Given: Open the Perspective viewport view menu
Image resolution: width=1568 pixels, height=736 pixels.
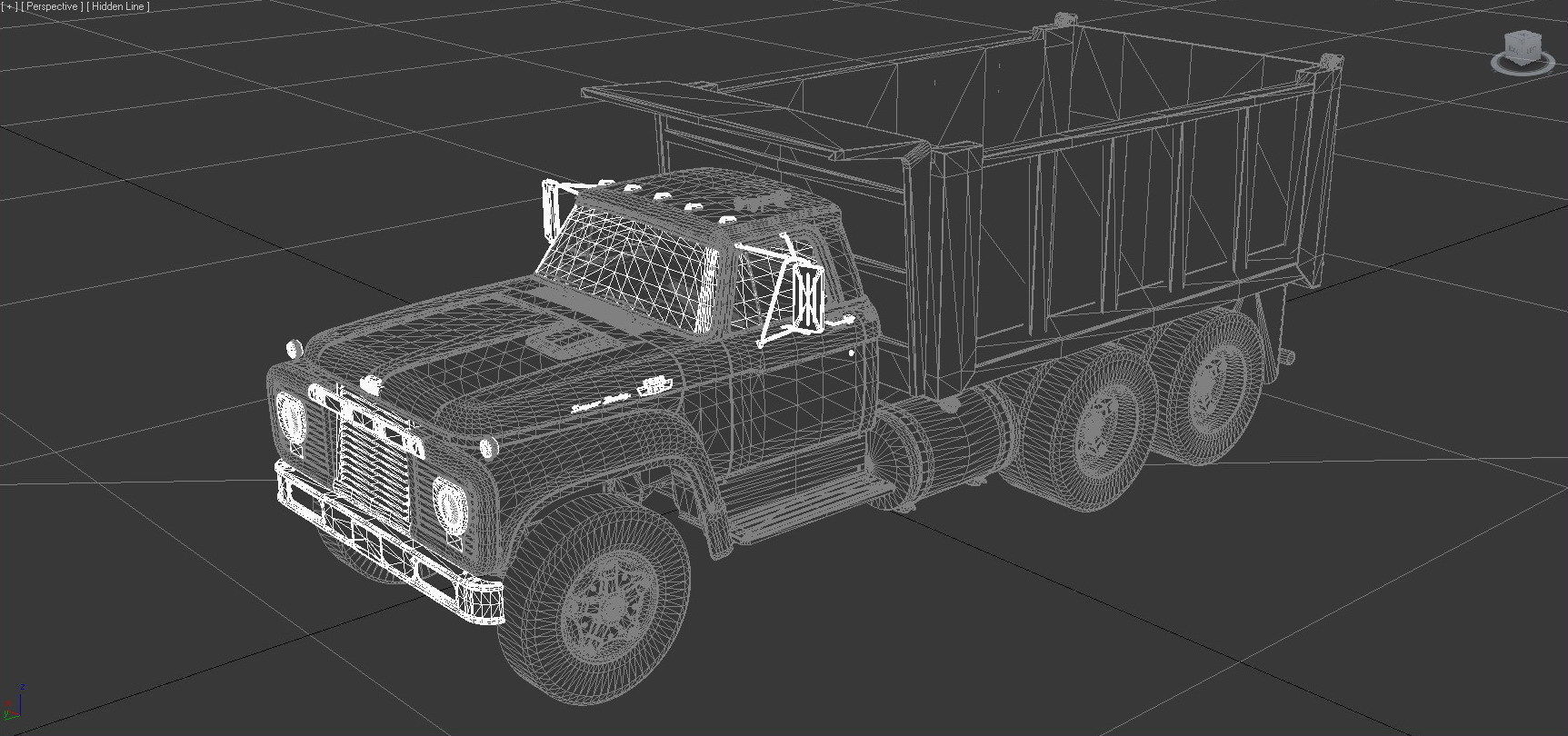Looking at the screenshot, I should 52,6.
